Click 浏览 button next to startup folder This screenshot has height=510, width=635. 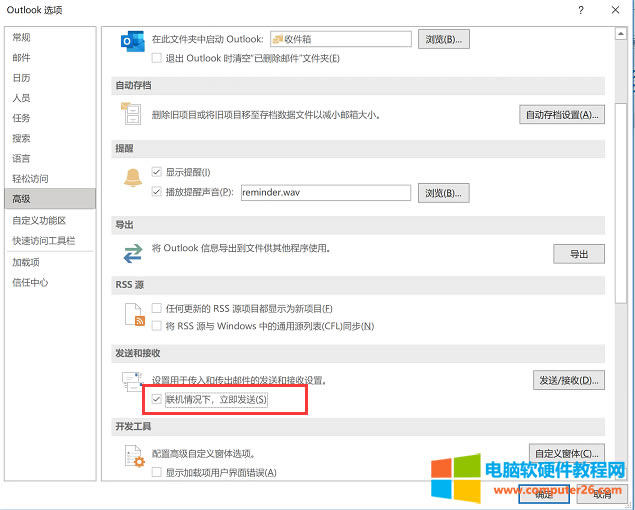pyautogui.click(x=443, y=39)
